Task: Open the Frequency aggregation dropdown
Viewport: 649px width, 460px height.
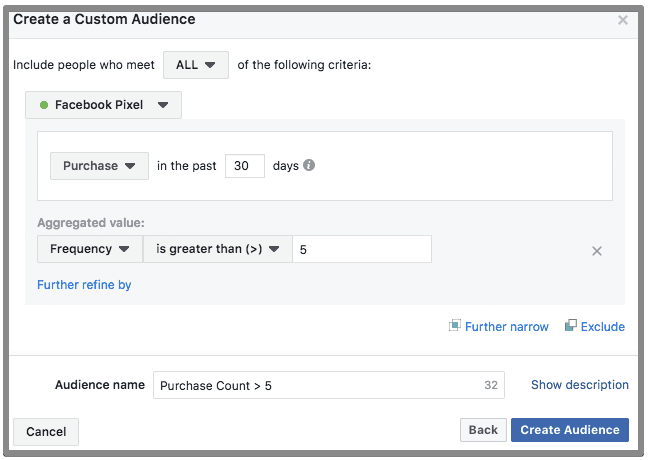Action: (x=89, y=249)
